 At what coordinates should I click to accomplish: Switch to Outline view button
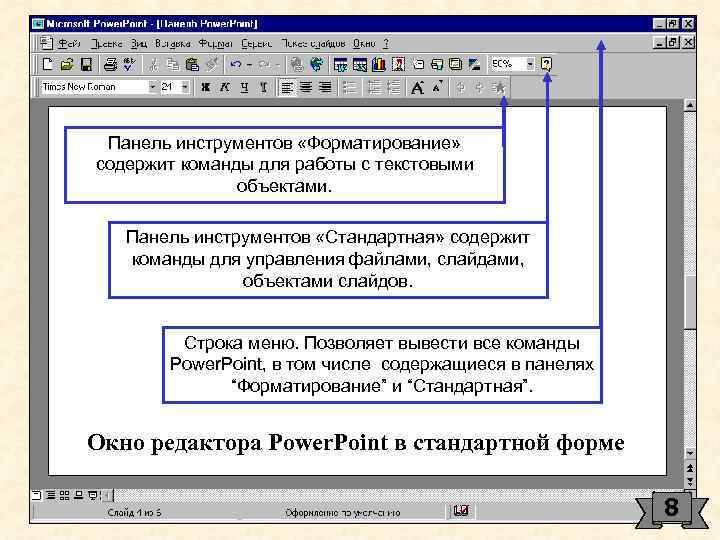(51, 495)
